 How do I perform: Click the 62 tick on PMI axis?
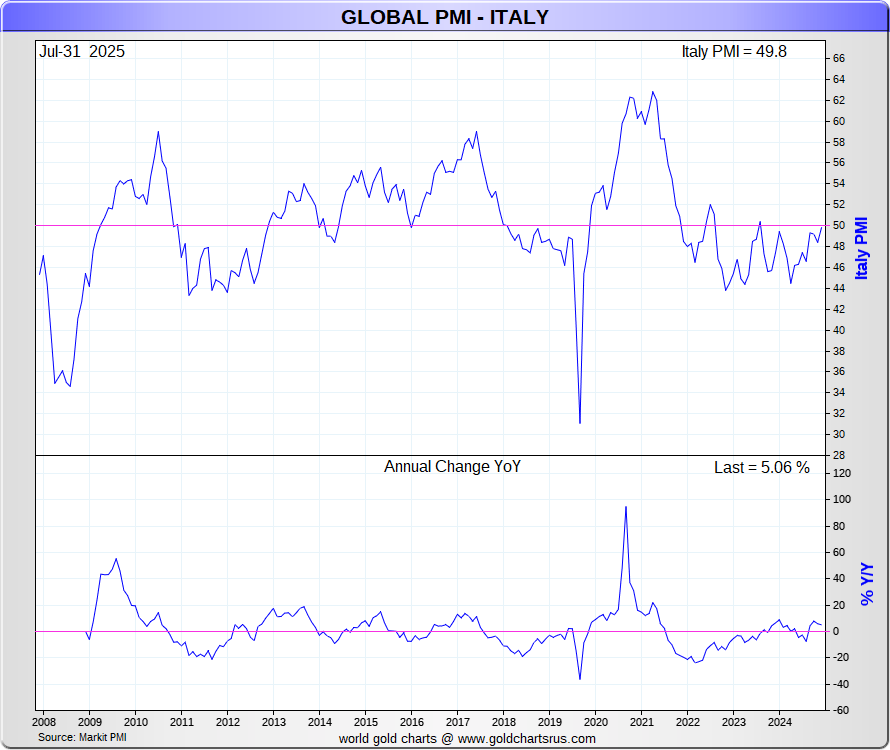tap(839, 100)
